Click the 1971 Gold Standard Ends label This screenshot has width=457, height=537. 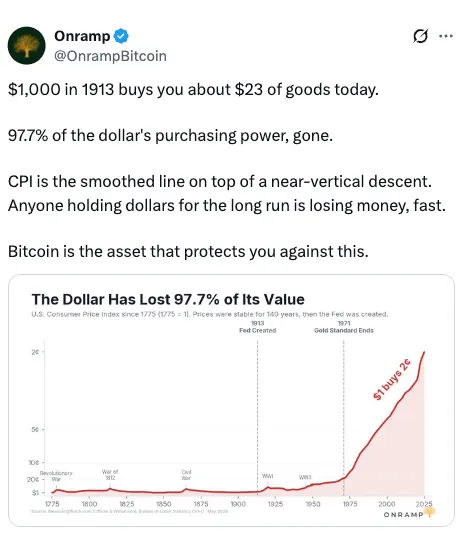click(x=344, y=327)
